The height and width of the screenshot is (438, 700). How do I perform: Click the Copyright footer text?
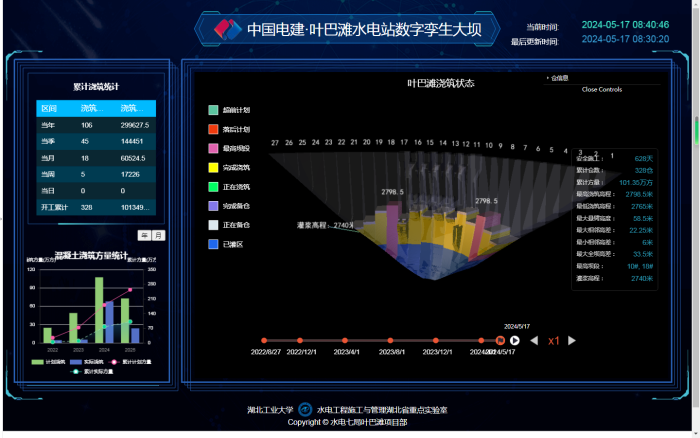coord(347,422)
